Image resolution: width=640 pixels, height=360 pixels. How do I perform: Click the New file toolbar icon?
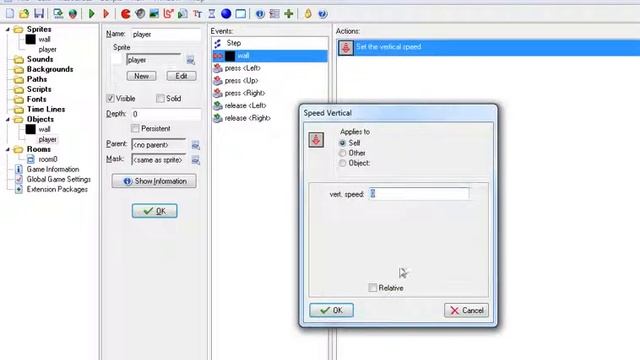pyautogui.click(x=10, y=14)
